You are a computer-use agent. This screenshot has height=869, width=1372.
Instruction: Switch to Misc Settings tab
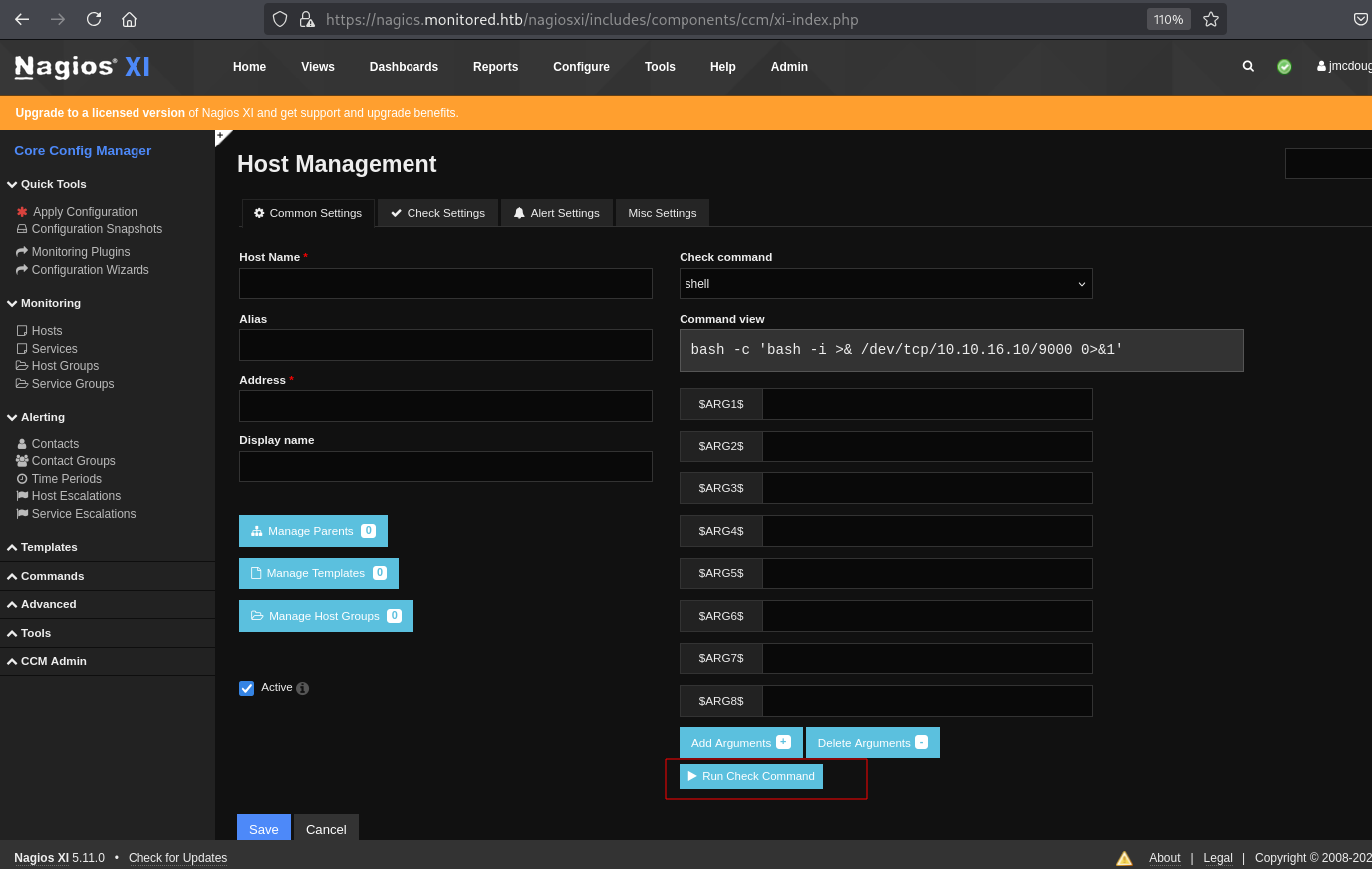pos(662,213)
